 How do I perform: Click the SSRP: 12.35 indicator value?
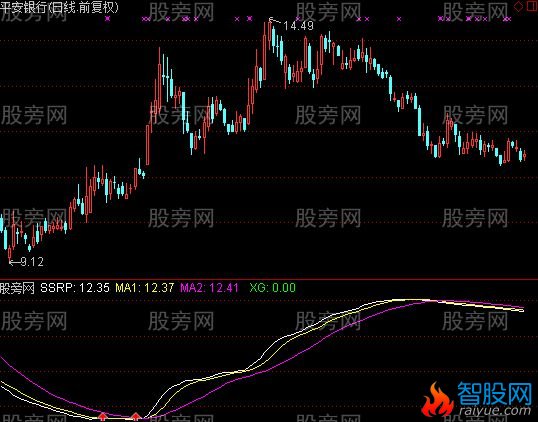[75, 288]
